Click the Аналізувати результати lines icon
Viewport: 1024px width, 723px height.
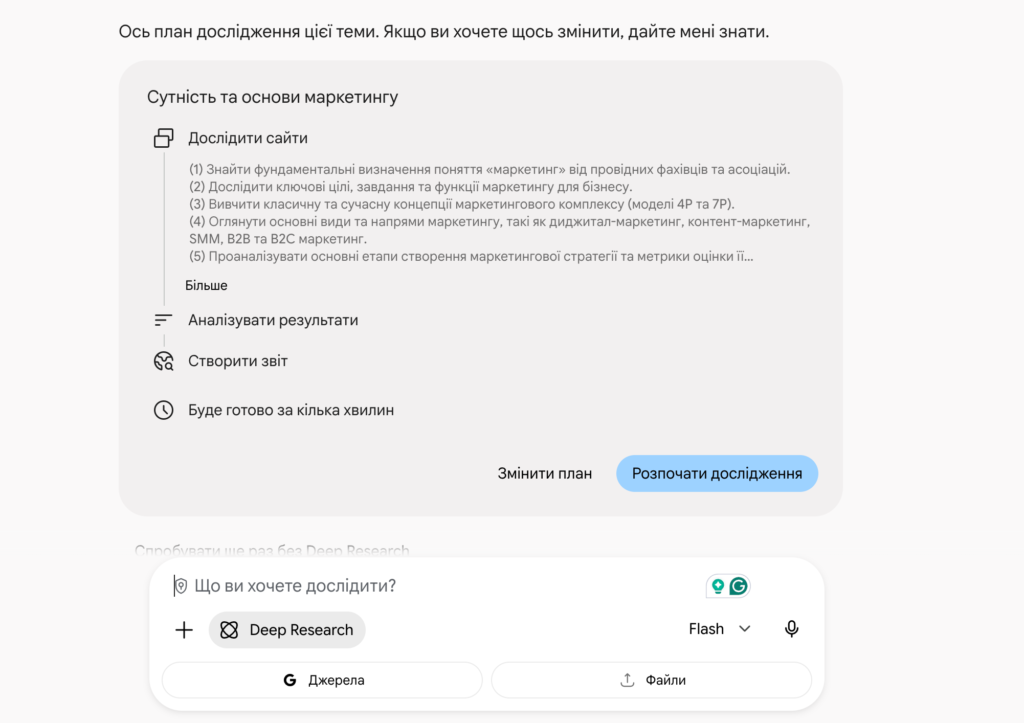click(x=163, y=320)
